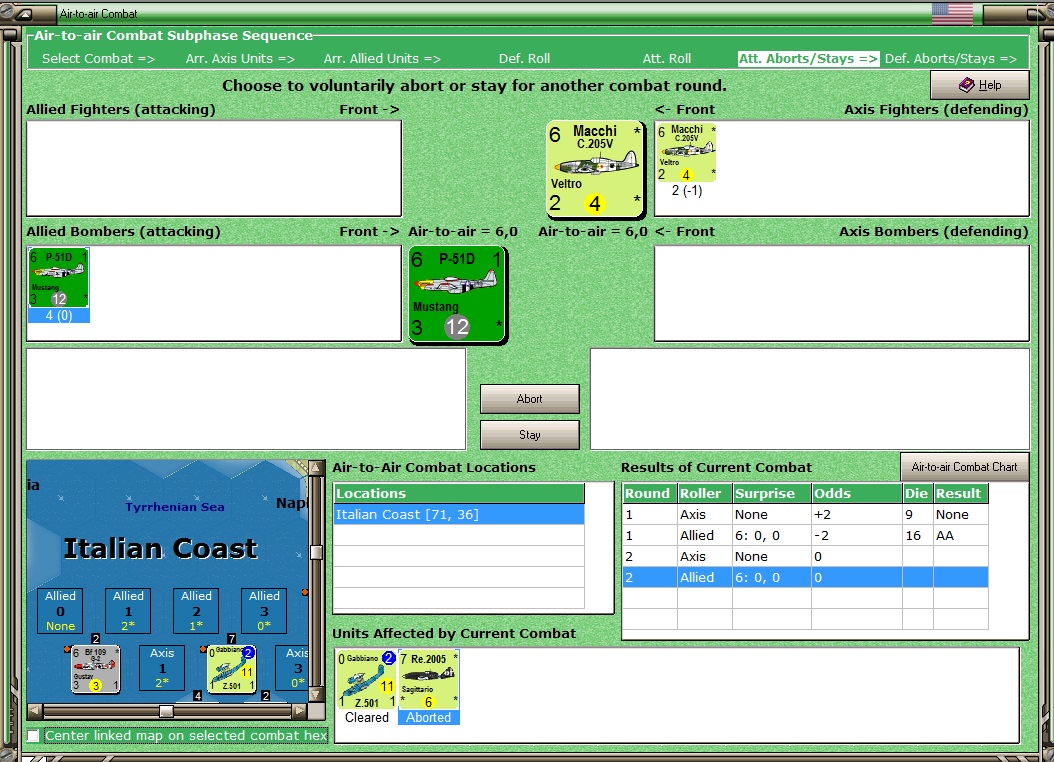Viewport: 1054px width, 762px height.
Task: Click the Gabbiano Z.501 counter on the map
Action: [231, 669]
